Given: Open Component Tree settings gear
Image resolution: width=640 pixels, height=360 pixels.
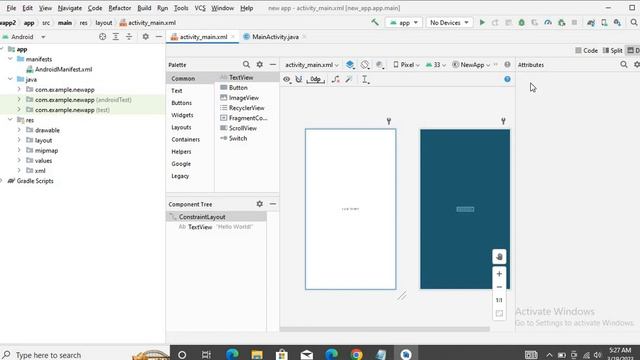Looking at the screenshot, I should (260, 204).
